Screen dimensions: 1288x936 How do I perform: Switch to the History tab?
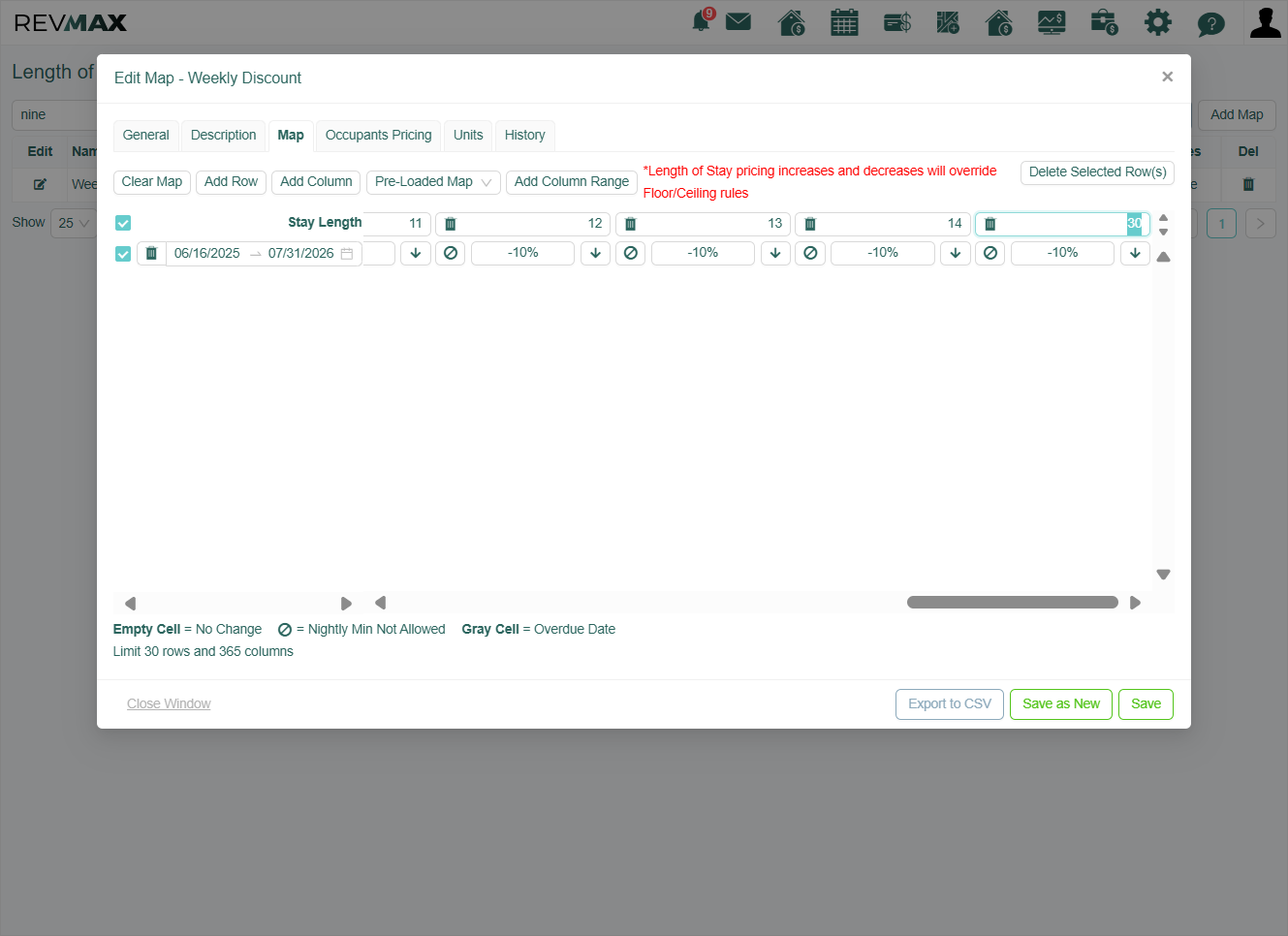coord(525,136)
